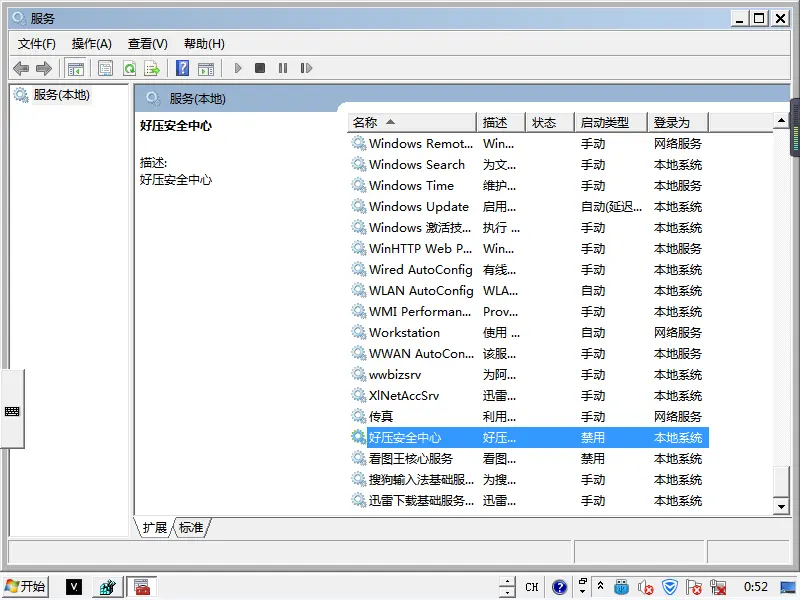The height and width of the screenshot is (600, 800).
Task: Sort by the 启动类型 column header
Action: (x=611, y=122)
